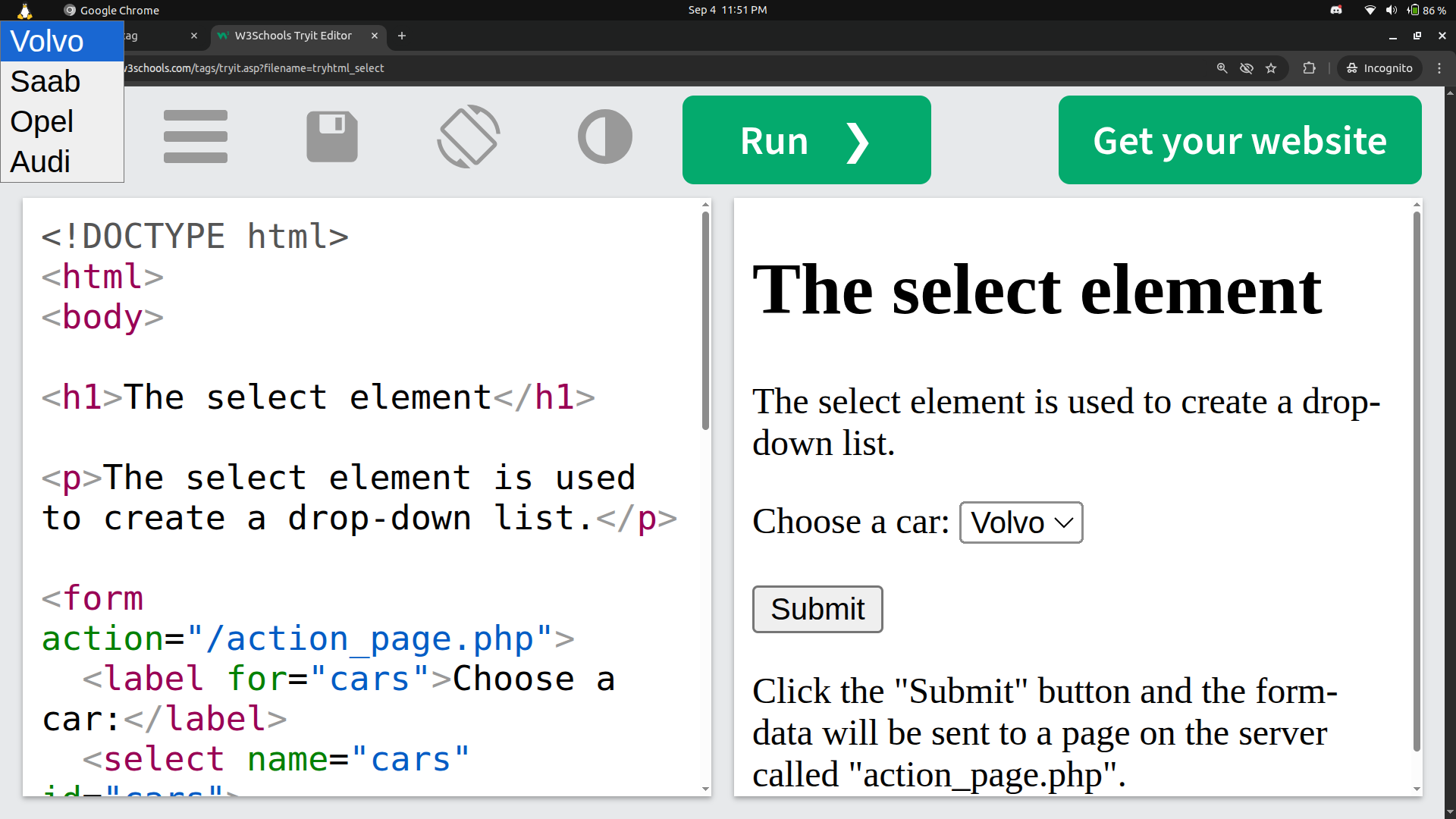This screenshot has width=1456, height=819.
Task: Click the address bar URL
Action: click(x=256, y=68)
